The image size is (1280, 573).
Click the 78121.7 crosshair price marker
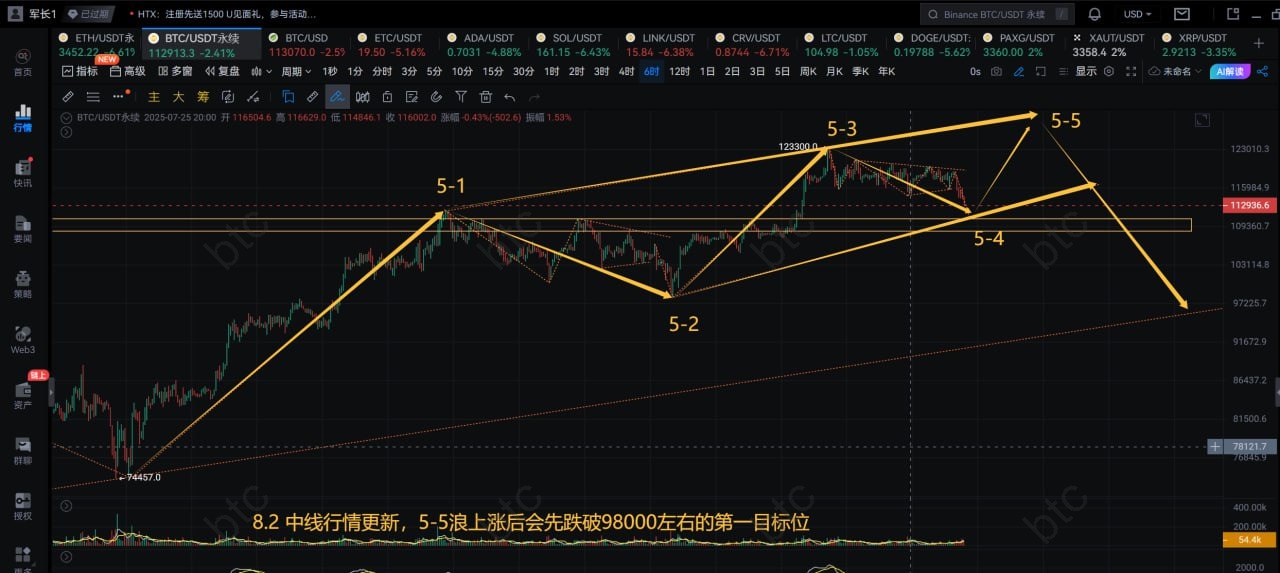(x=1250, y=446)
